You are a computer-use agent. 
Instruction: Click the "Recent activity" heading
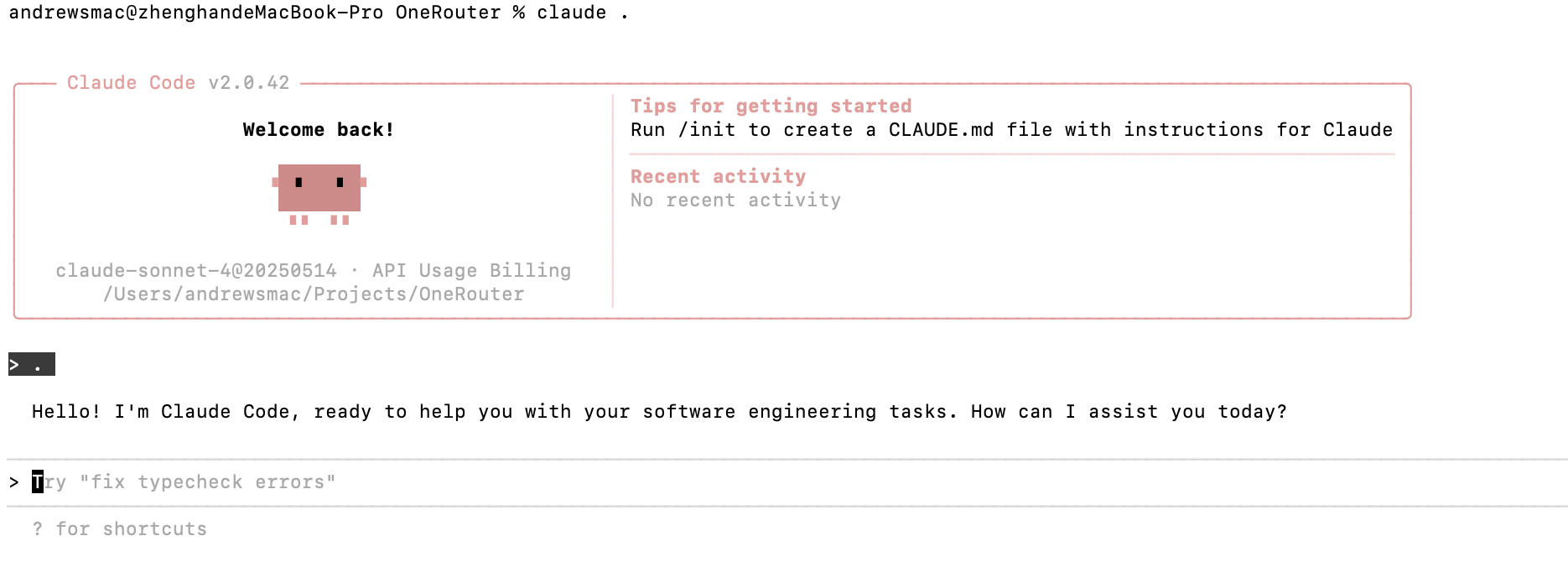[718, 177]
